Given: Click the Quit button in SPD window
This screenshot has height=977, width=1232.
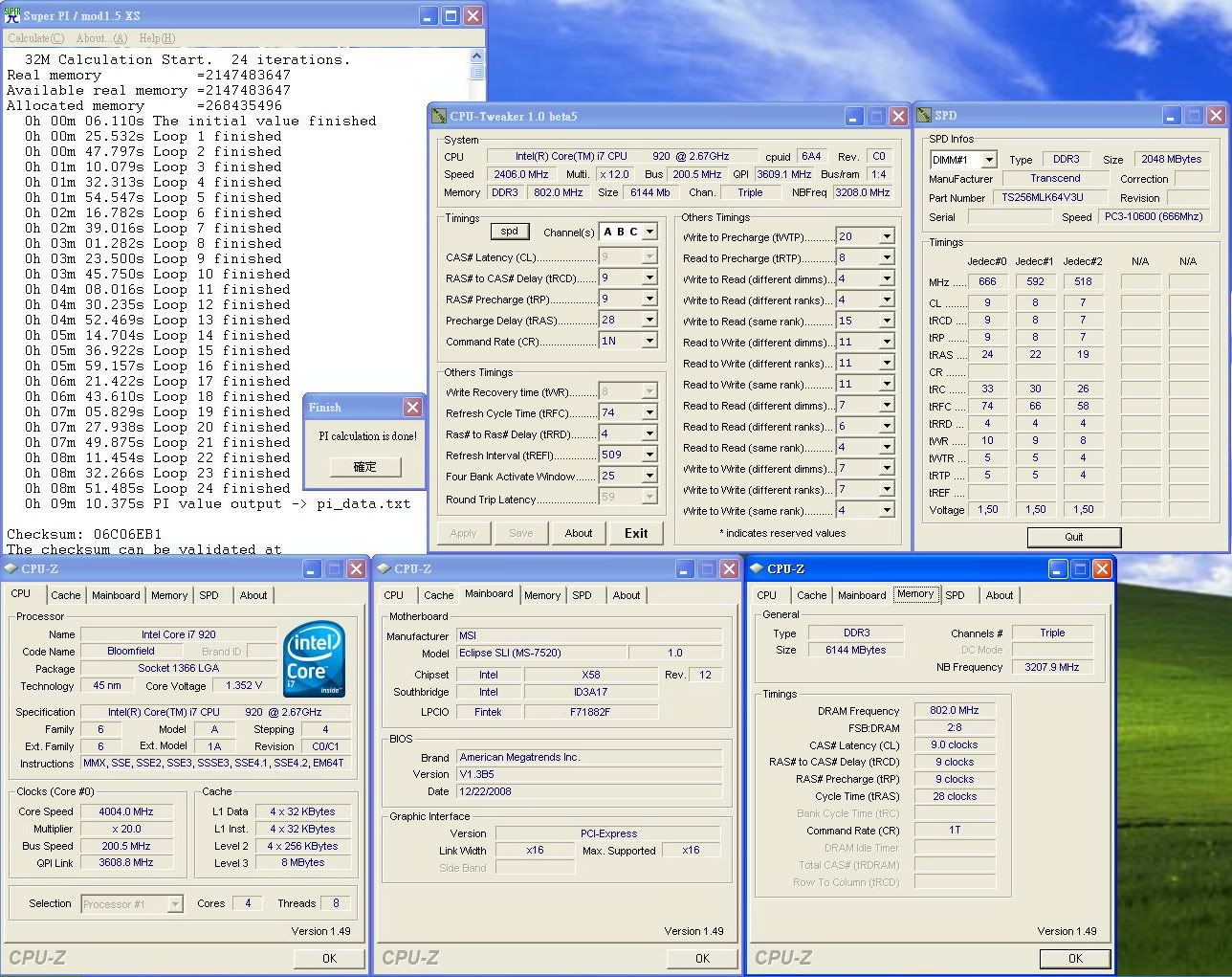Looking at the screenshot, I should (1073, 537).
